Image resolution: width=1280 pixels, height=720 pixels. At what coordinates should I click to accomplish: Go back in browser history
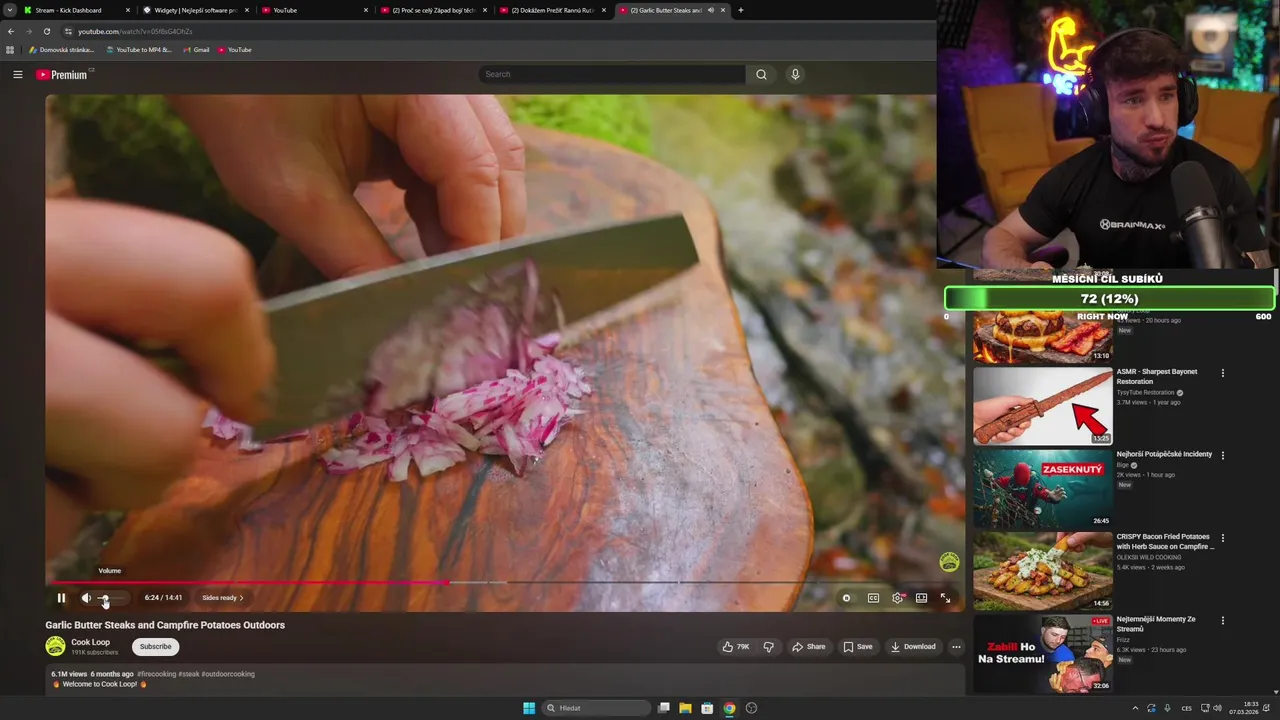coord(11,31)
